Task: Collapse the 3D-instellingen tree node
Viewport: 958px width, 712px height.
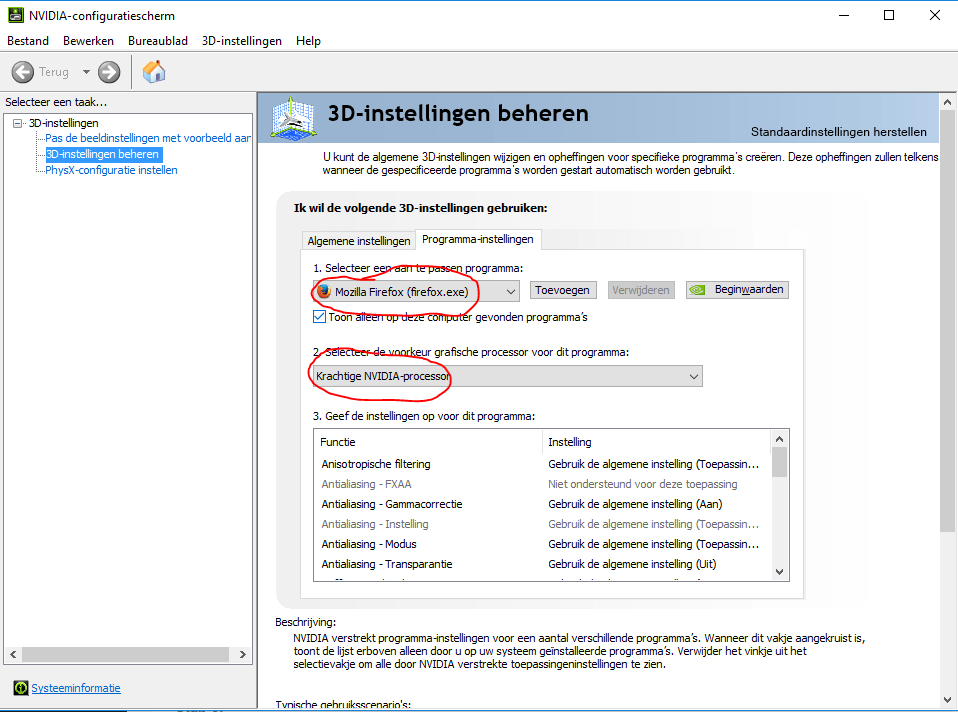Action: [x=18, y=123]
